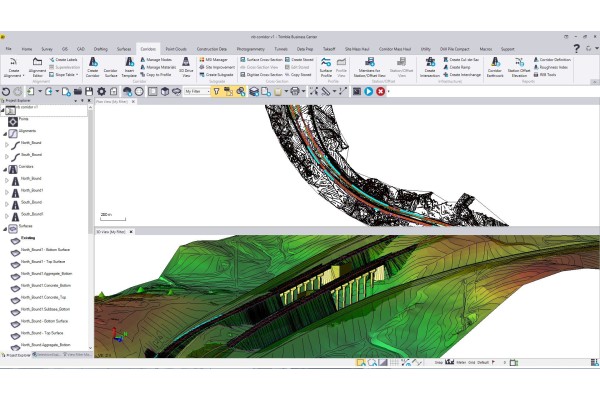Toggle the view filter funnel icon

pos(216,91)
